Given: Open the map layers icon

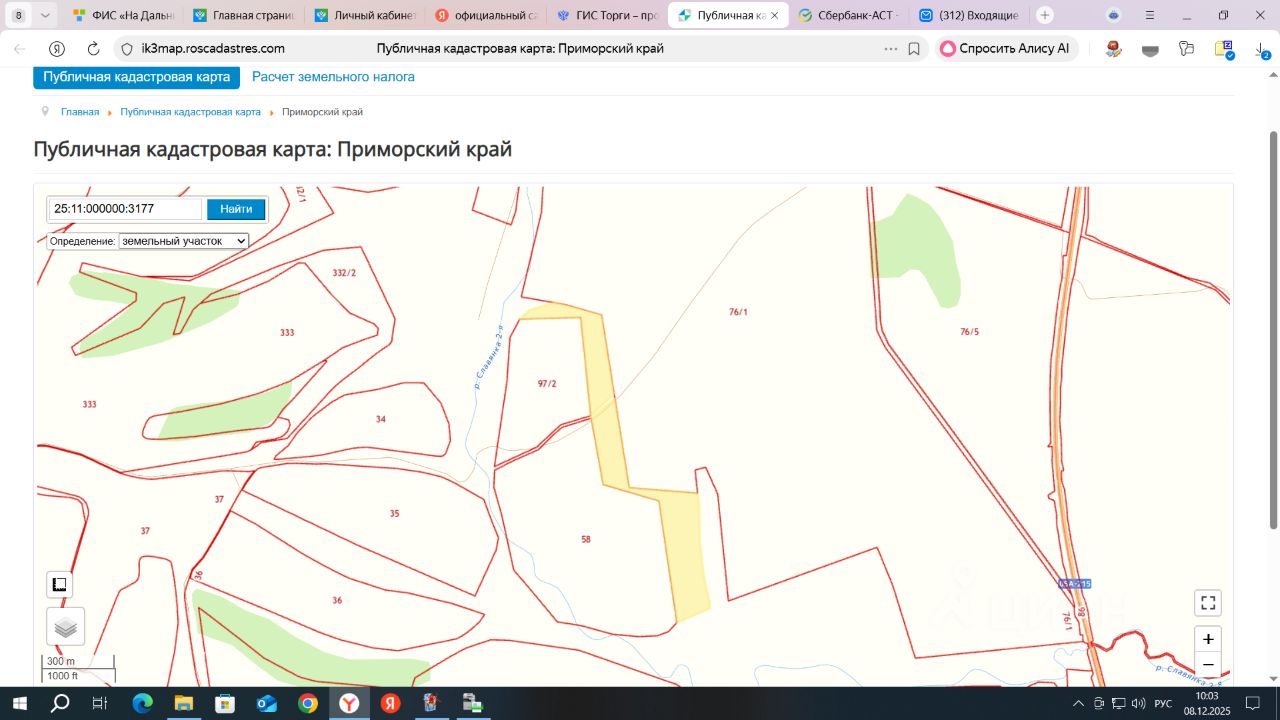Looking at the screenshot, I should point(65,627).
